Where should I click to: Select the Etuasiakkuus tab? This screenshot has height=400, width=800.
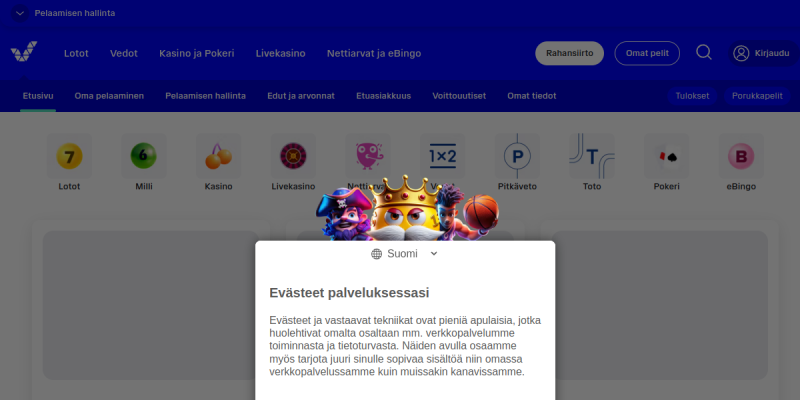click(384, 96)
